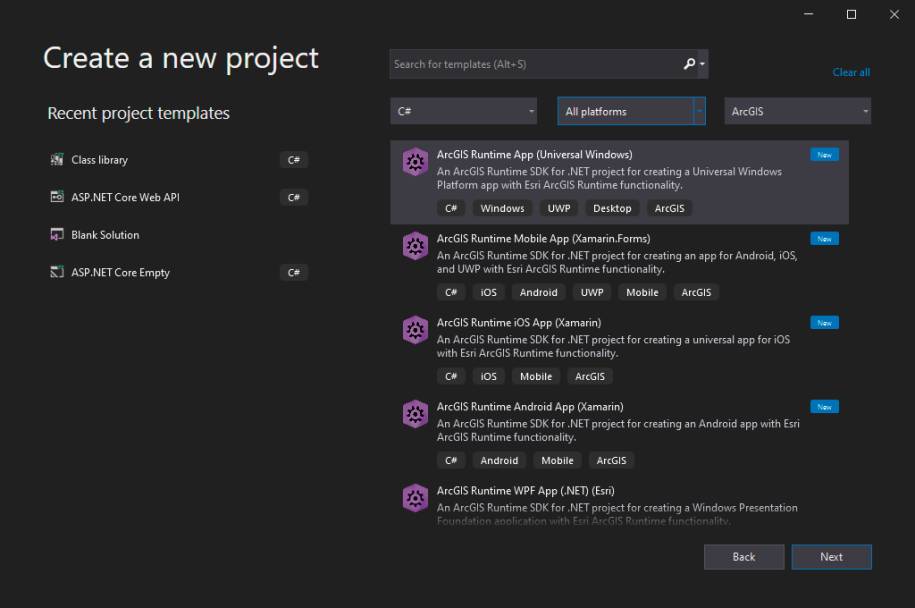
Task: Click the Back button
Action: point(743,557)
